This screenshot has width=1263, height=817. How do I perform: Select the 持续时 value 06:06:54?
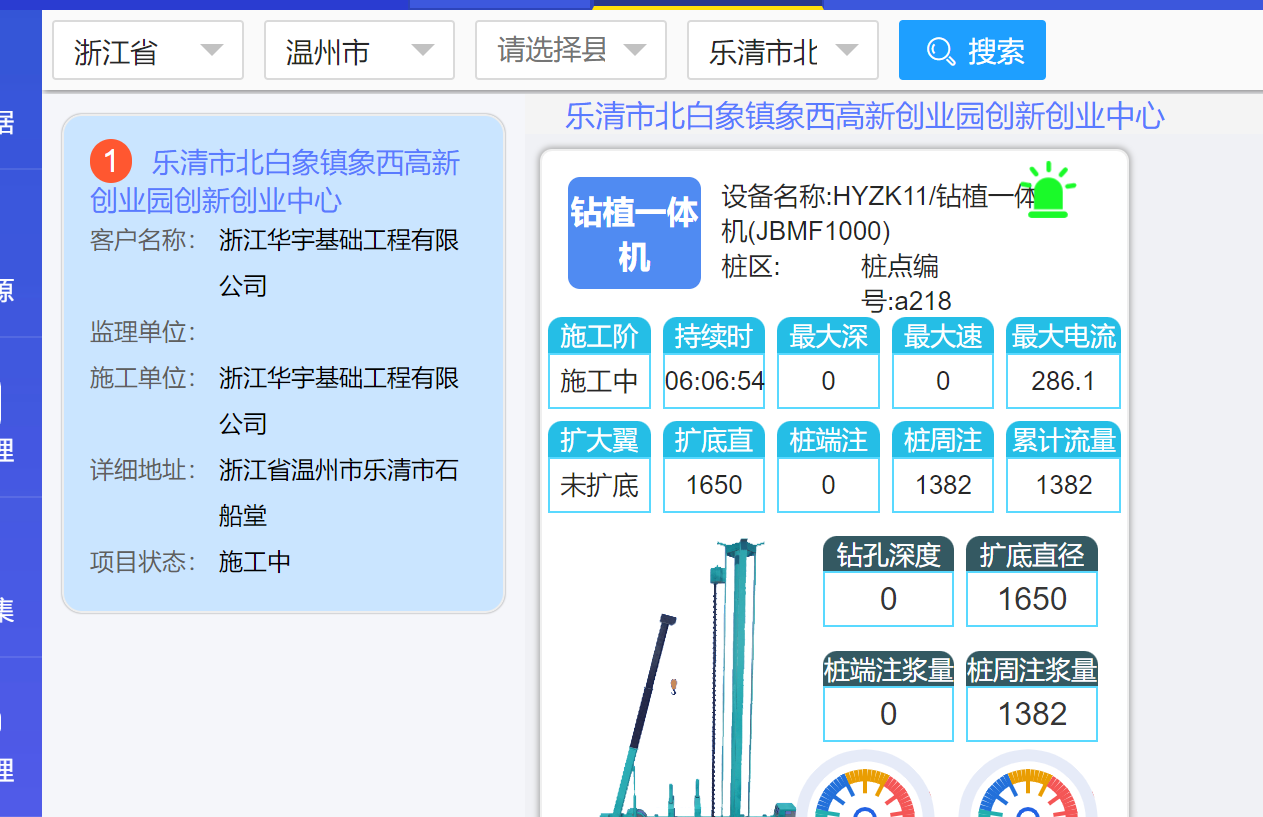(714, 381)
